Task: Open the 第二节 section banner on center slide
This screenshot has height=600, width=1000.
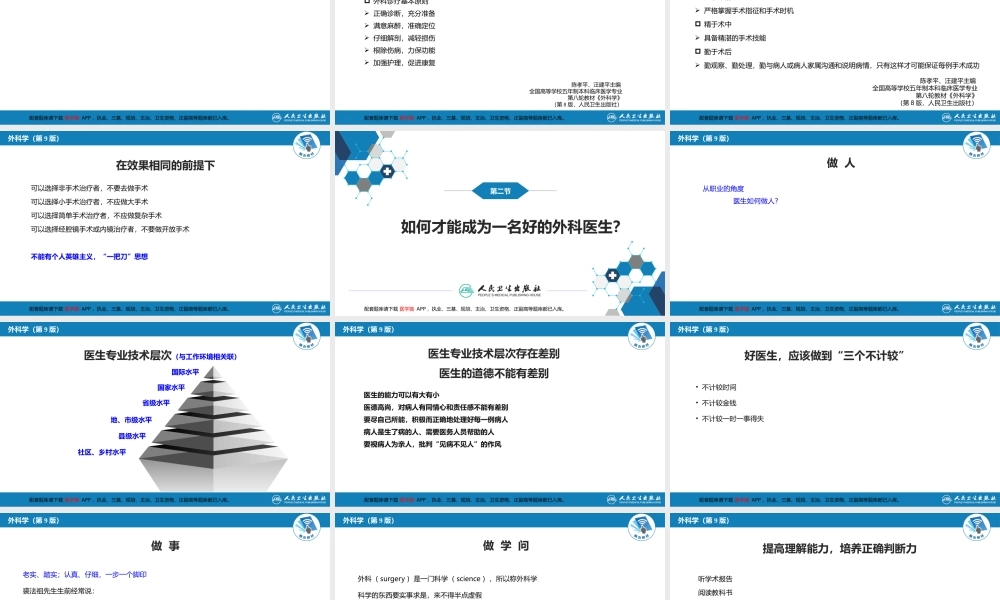Action: point(500,190)
